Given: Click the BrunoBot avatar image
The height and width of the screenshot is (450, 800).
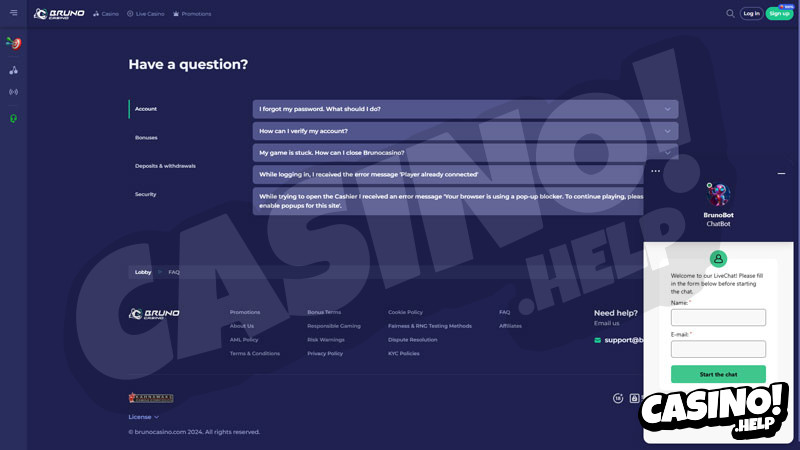Looking at the screenshot, I should click(718, 195).
